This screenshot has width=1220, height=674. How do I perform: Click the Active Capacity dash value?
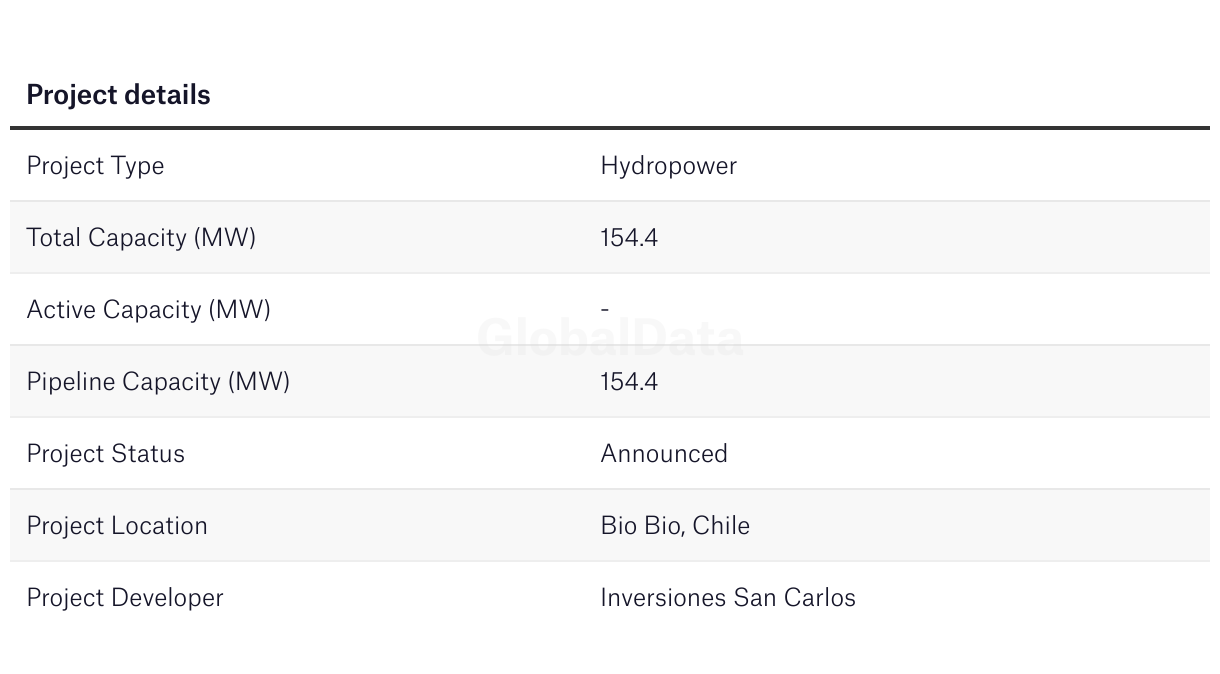coord(605,310)
